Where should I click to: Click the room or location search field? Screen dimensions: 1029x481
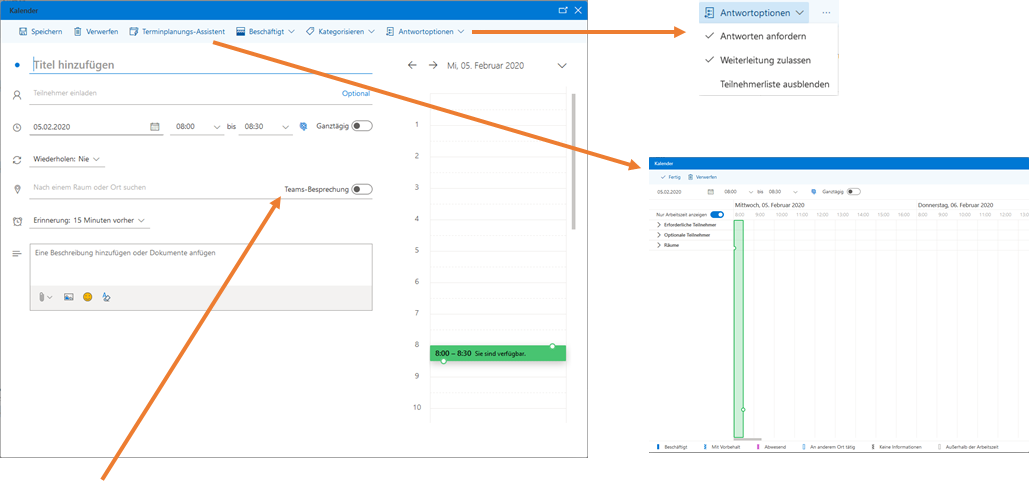155,188
